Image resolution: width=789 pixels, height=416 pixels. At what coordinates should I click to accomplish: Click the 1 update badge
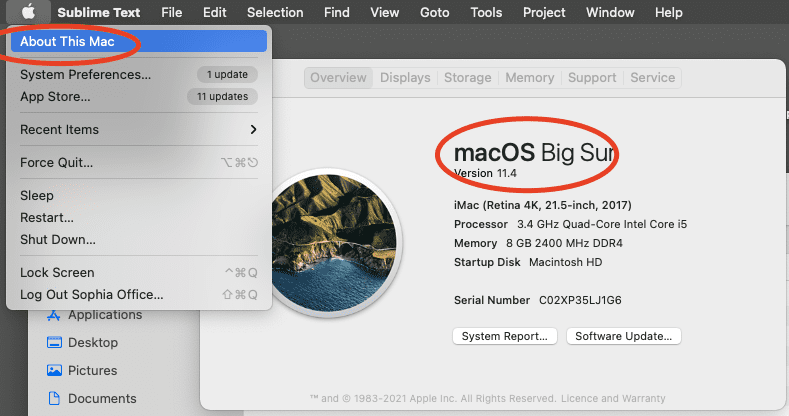coord(227,74)
